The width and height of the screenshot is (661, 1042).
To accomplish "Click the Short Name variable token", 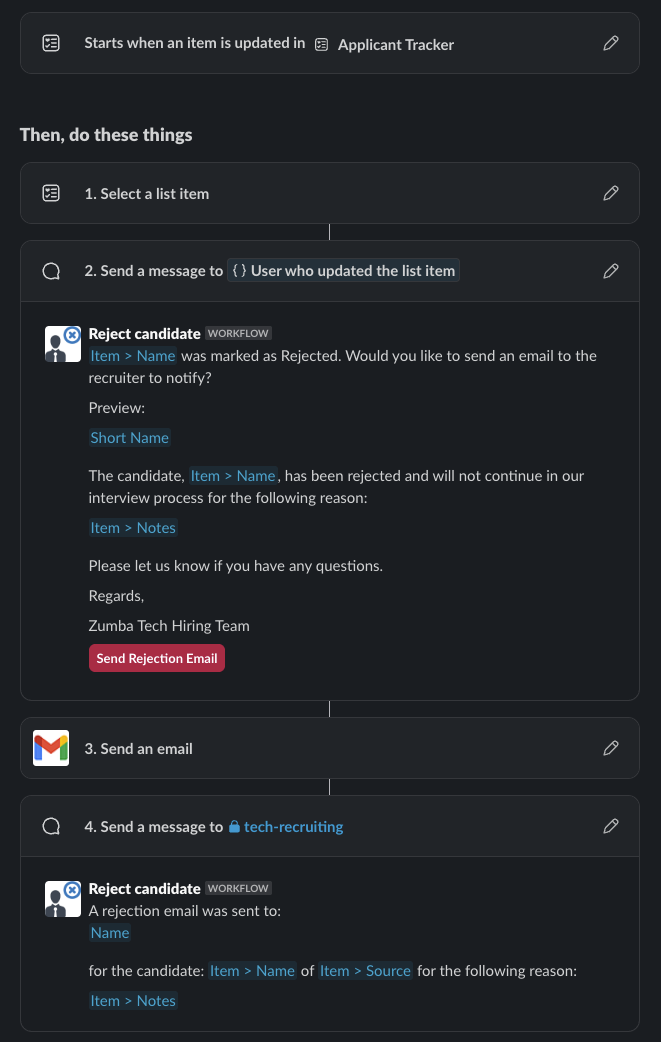I will coord(130,438).
